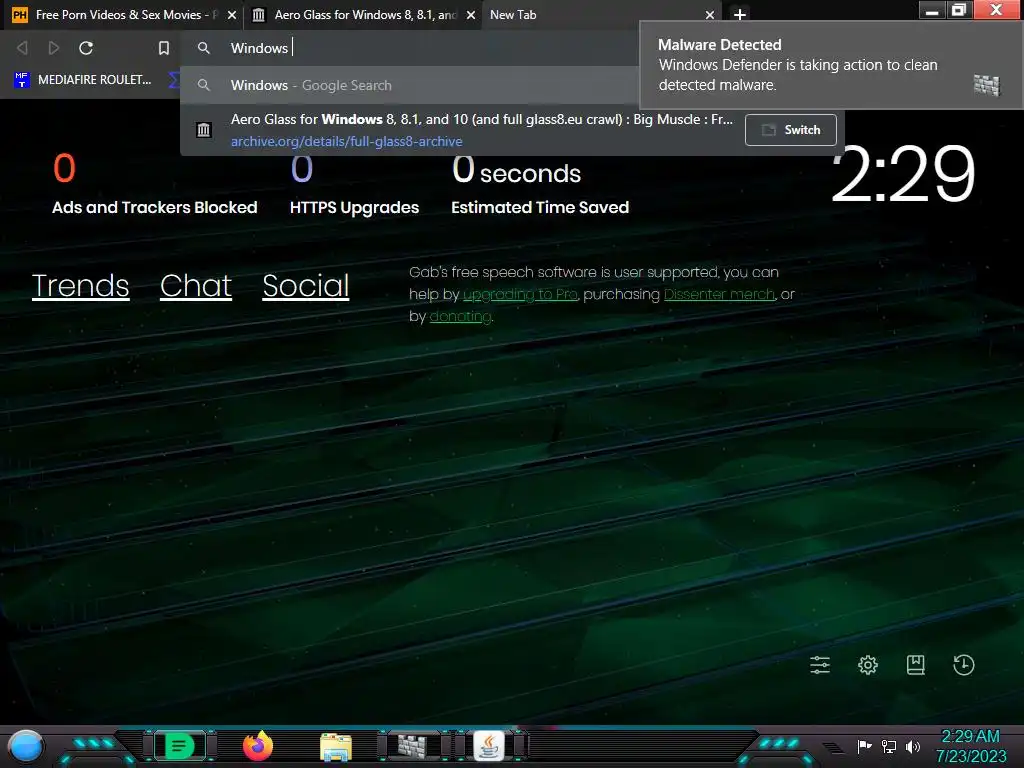
Task: Open the Start orb on taskbar
Action: (26, 746)
